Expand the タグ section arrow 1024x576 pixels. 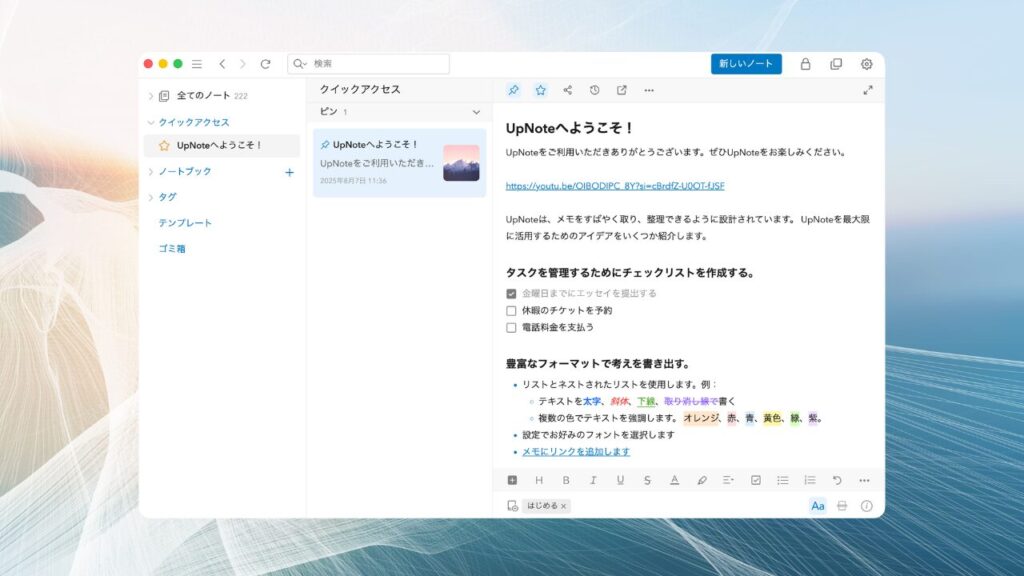(151, 198)
